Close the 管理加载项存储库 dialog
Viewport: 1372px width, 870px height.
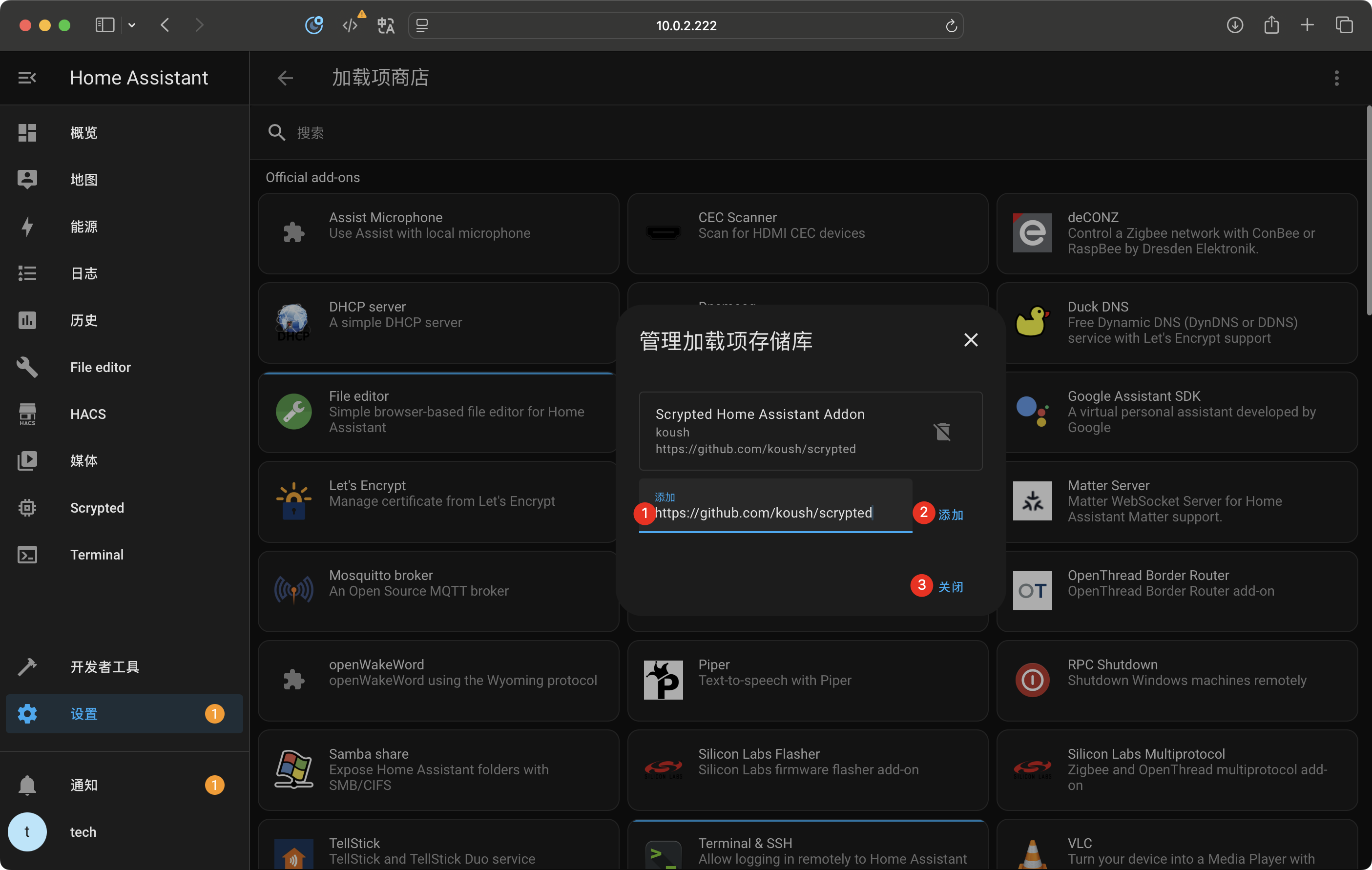(x=970, y=340)
